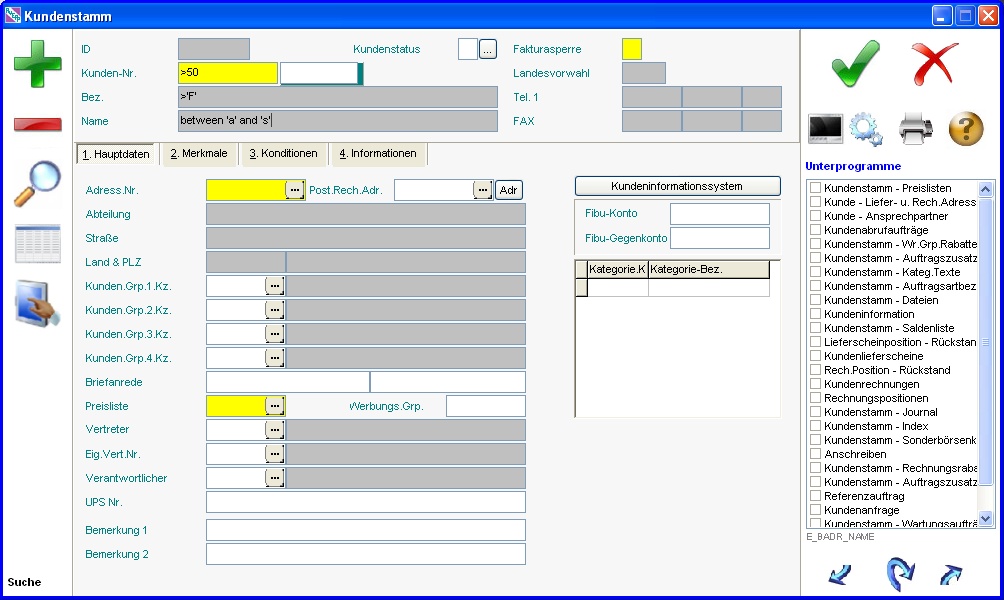Switch to the Konditionen tab
This screenshot has height=600, width=1004.
[283, 154]
